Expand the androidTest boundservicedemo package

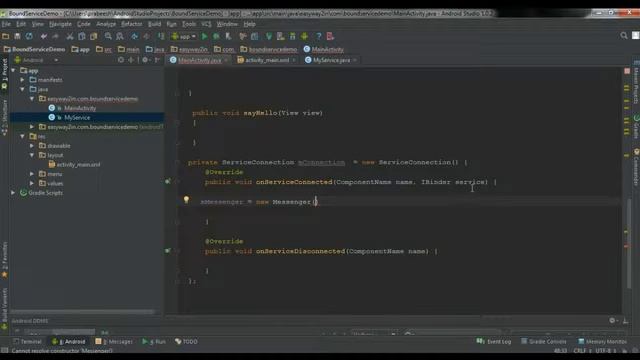32,127
